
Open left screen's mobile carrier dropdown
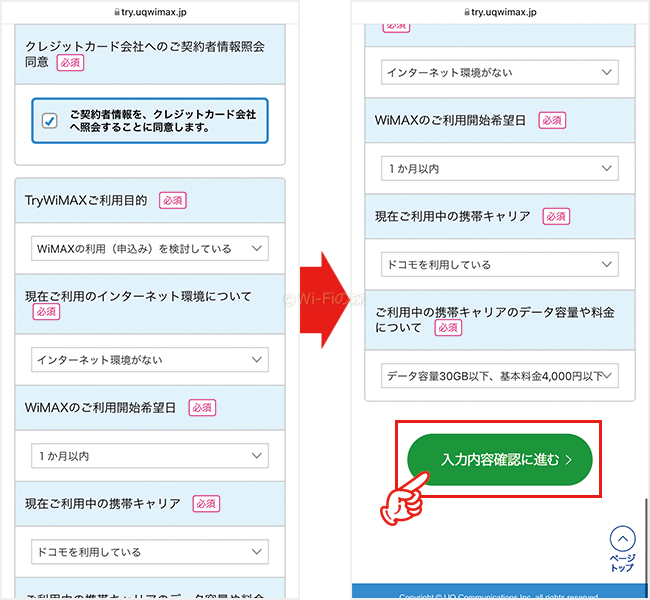tap(150, 551)
